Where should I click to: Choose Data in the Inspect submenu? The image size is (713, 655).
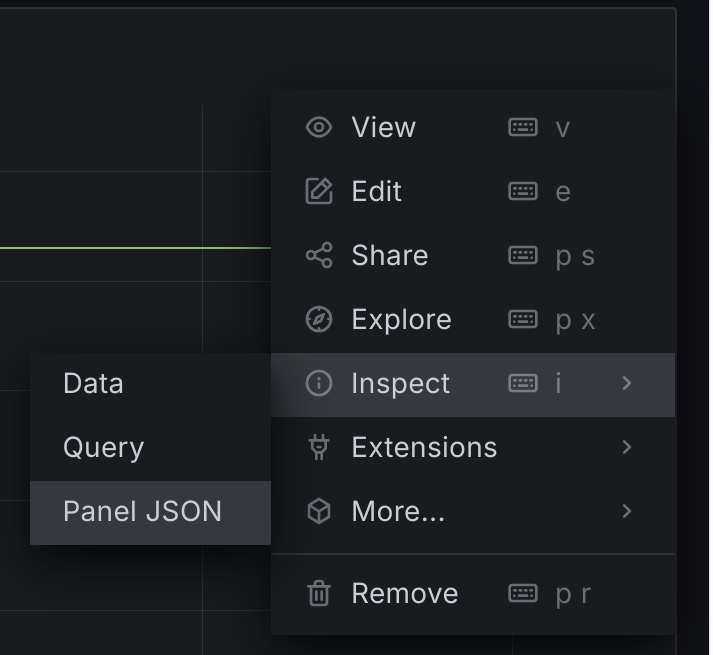point(151,384)
